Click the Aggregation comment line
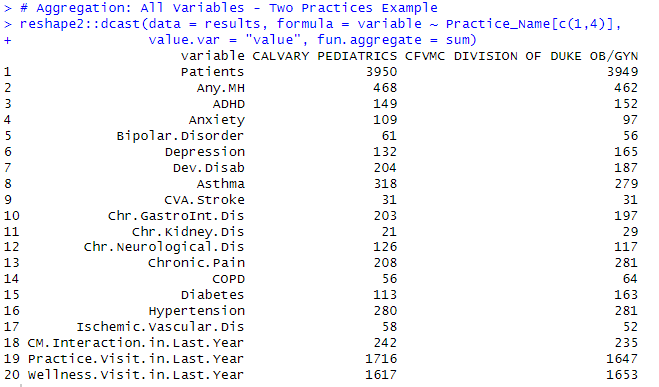This screenshot has height=387, width=659. 229,8
